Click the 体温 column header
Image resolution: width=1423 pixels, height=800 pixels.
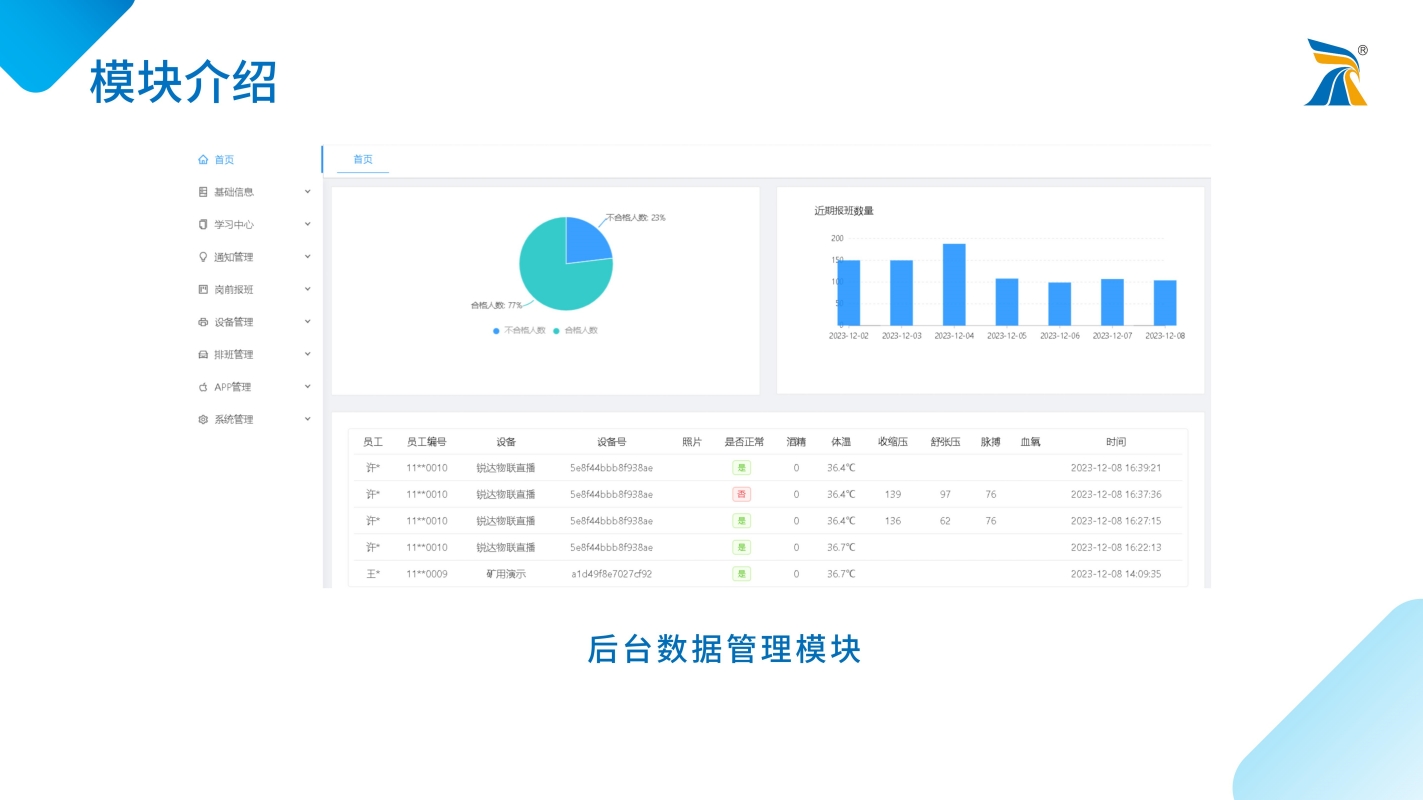point(841,442)
